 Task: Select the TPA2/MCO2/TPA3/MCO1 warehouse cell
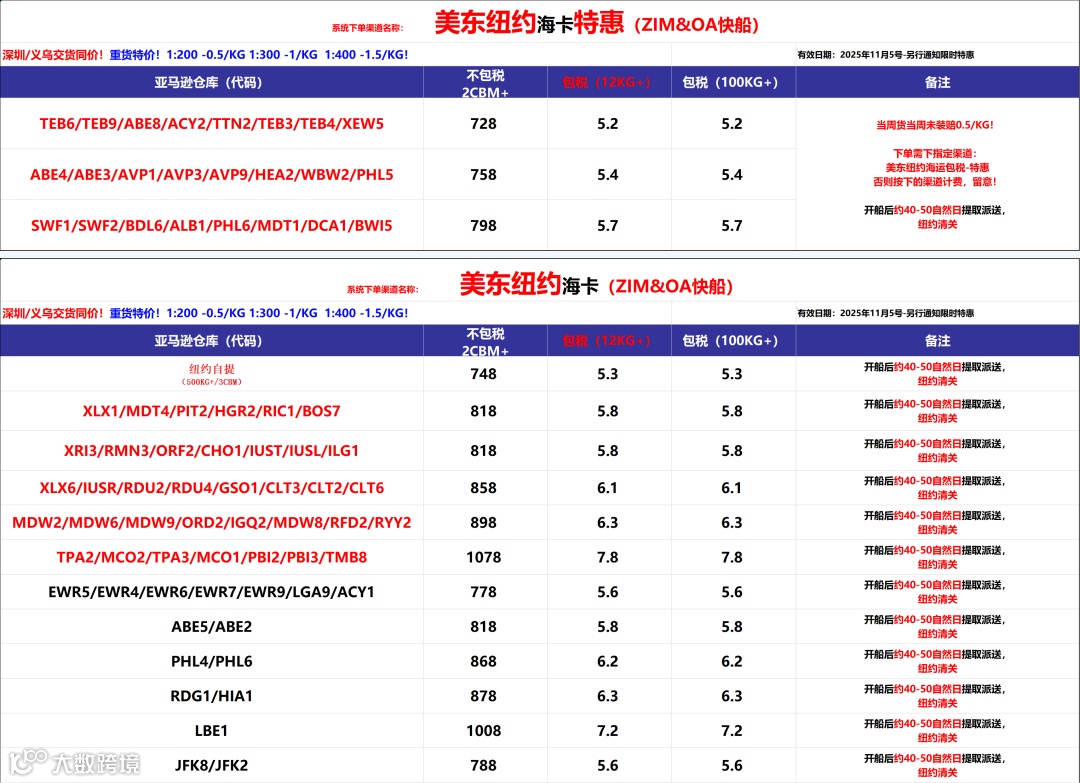(x=211, y=557)
